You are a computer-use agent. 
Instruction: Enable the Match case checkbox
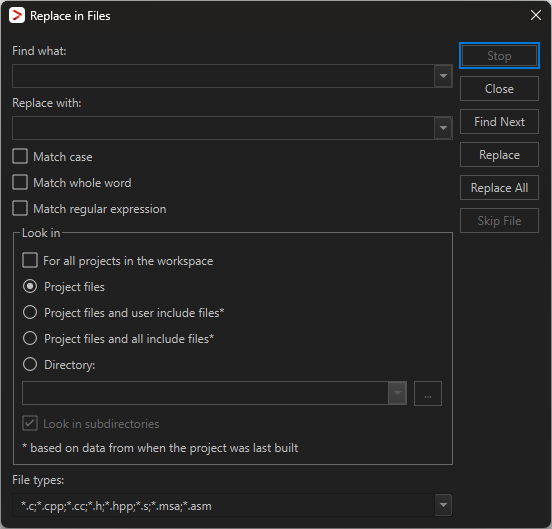[x=20, y=156]
